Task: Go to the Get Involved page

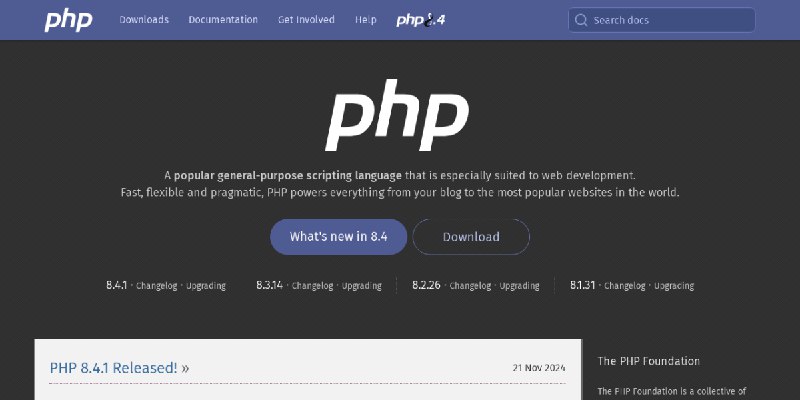Action: click(x=306, y=19)
